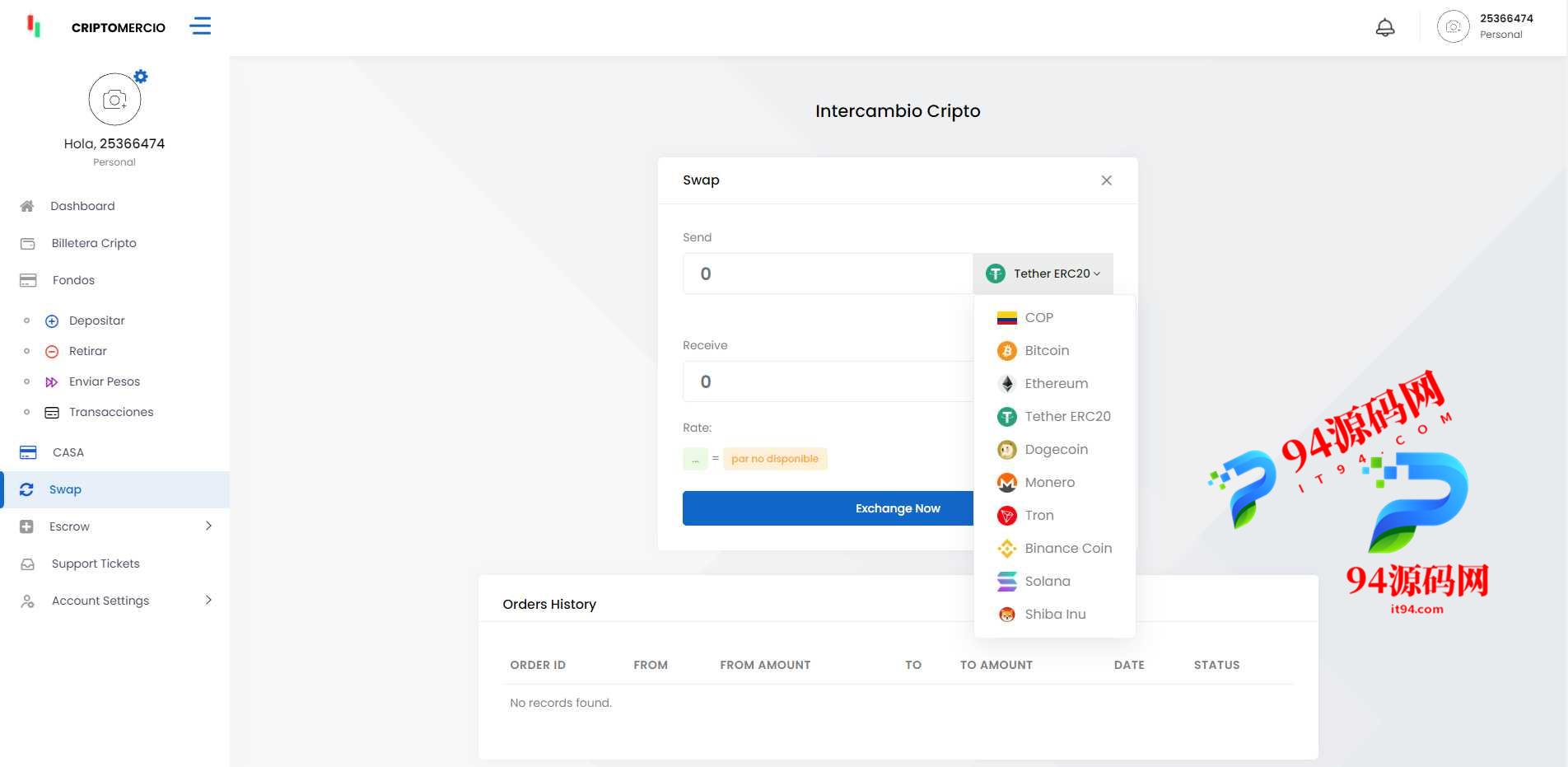
Task: Click the 'par no disponible' rate badge
Action: point(775,459)
